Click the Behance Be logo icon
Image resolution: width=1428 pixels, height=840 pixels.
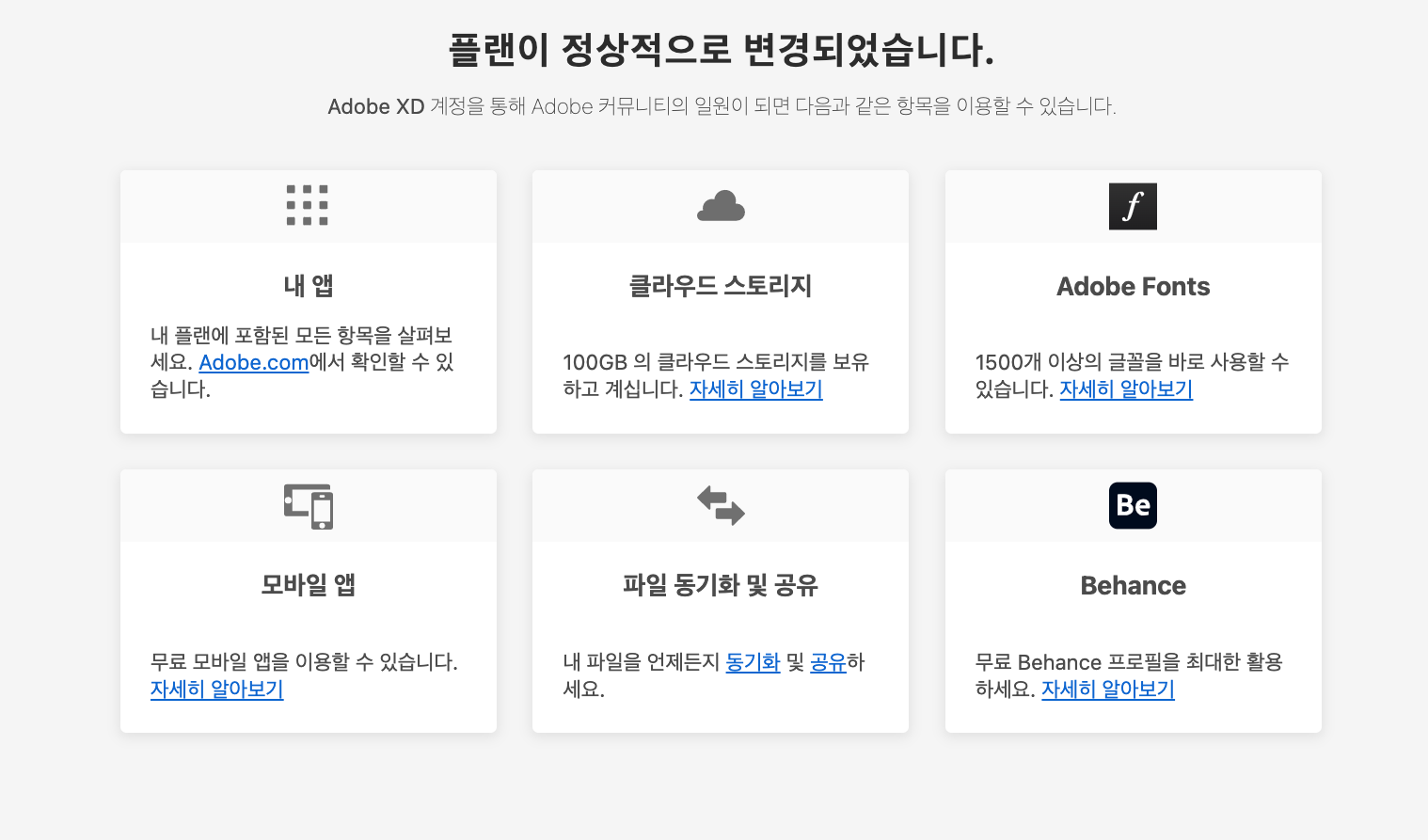(x=1133, y=505)
